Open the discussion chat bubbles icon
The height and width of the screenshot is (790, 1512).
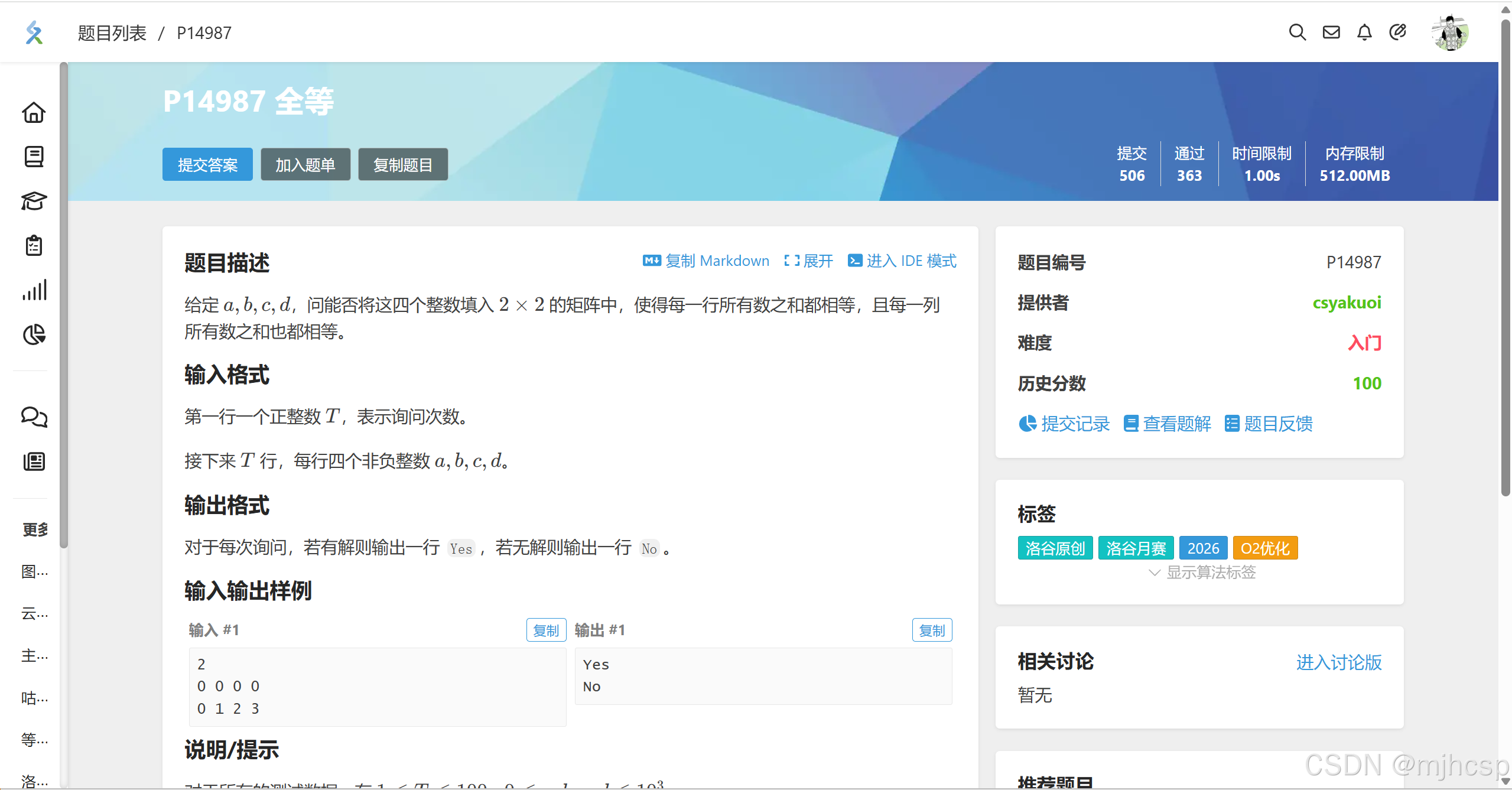(34, 417)
